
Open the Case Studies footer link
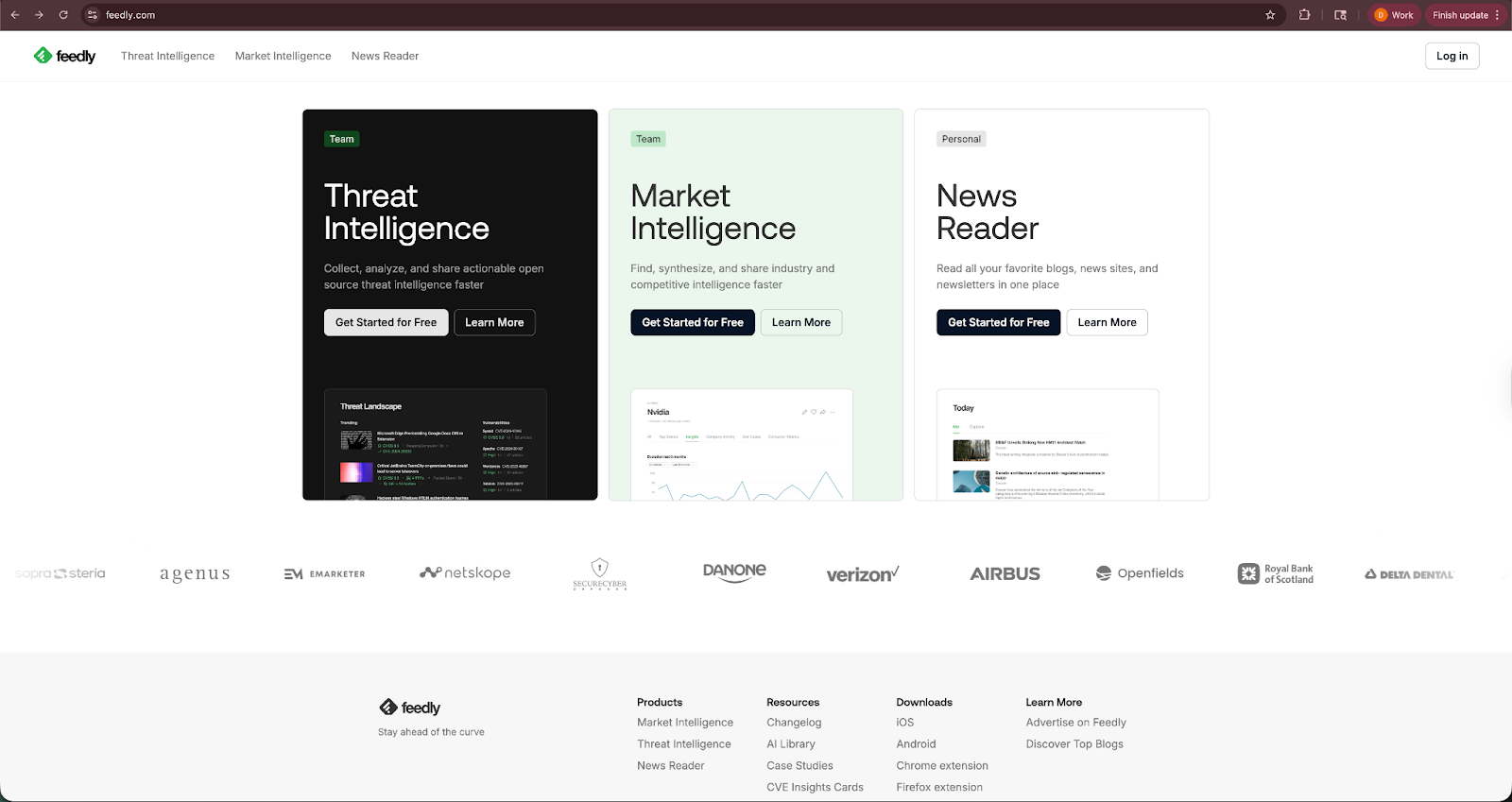point(800,766)
